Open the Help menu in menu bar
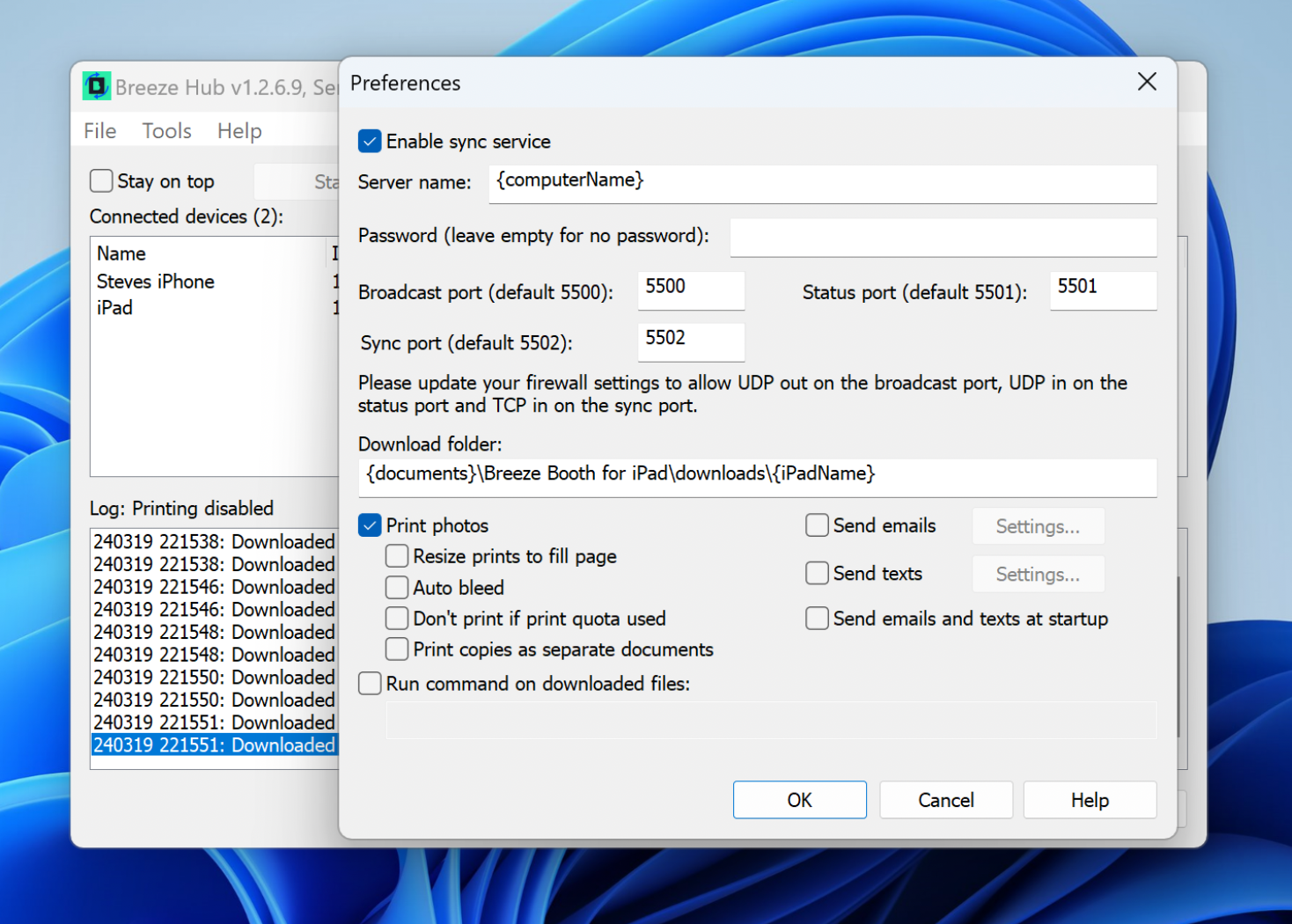Image resolution: width=1292 pixels, height=924 pixels. [x=239, y=131]
